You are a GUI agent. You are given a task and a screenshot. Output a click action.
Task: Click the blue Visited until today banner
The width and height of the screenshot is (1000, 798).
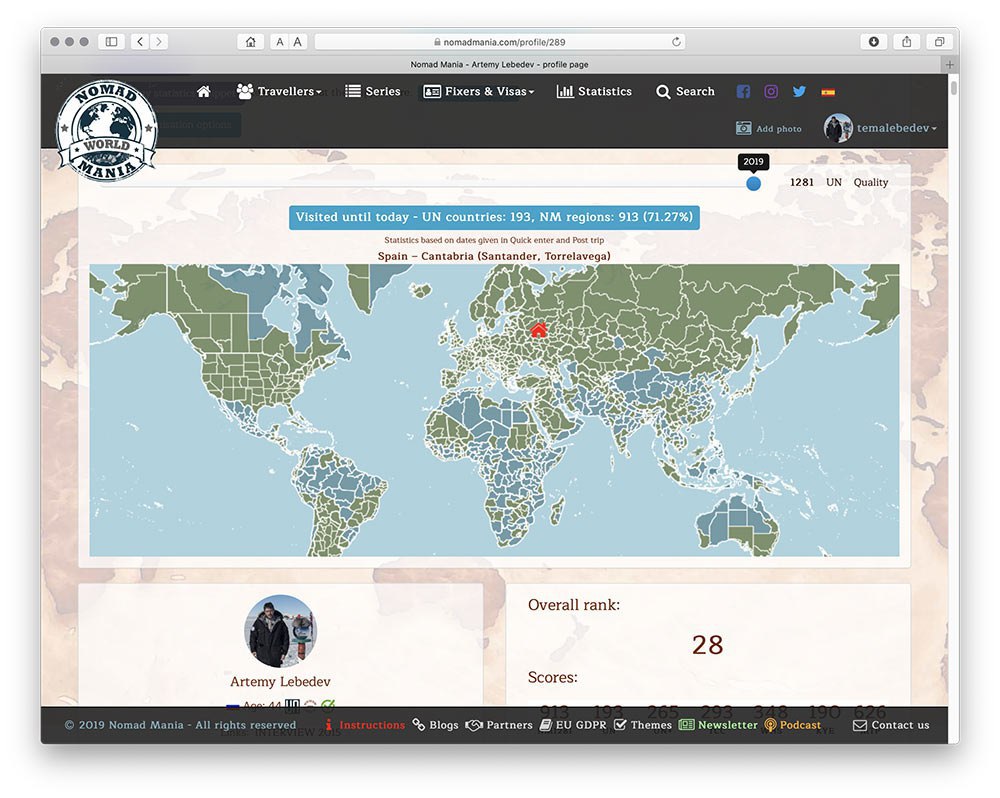click(494, 218)
